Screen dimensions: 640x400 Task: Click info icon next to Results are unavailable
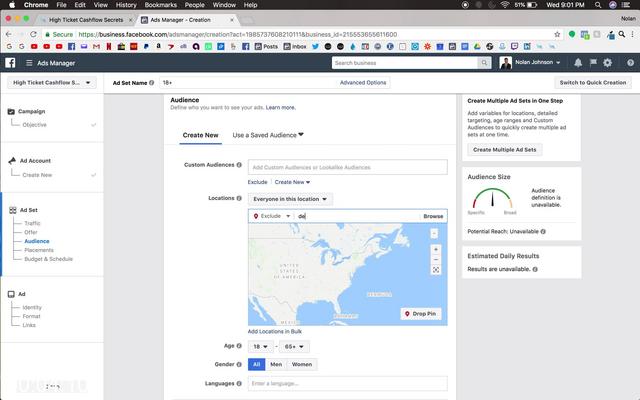pyautogui.click(x=535, y=269)
